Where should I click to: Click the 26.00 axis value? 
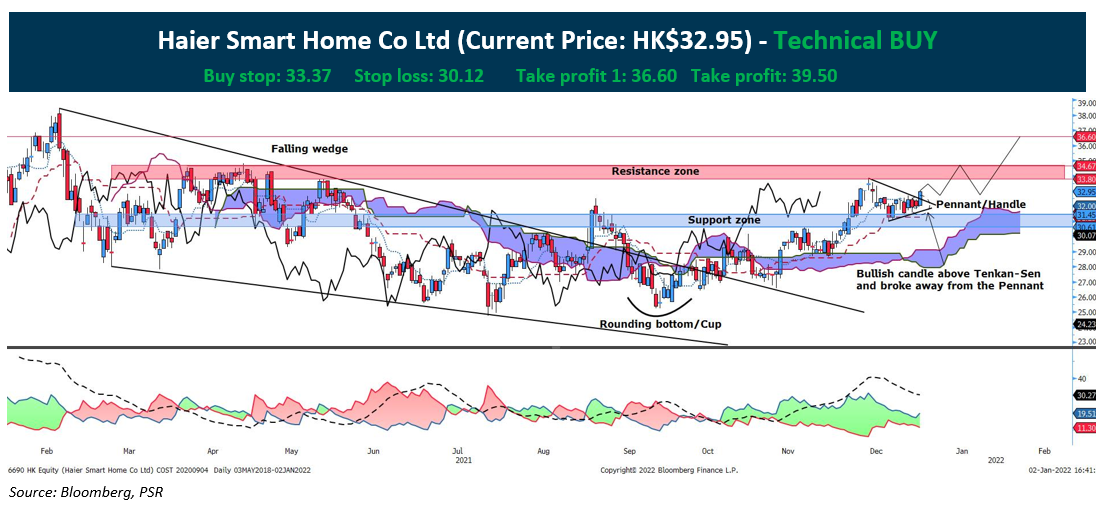pos(1086,297)
